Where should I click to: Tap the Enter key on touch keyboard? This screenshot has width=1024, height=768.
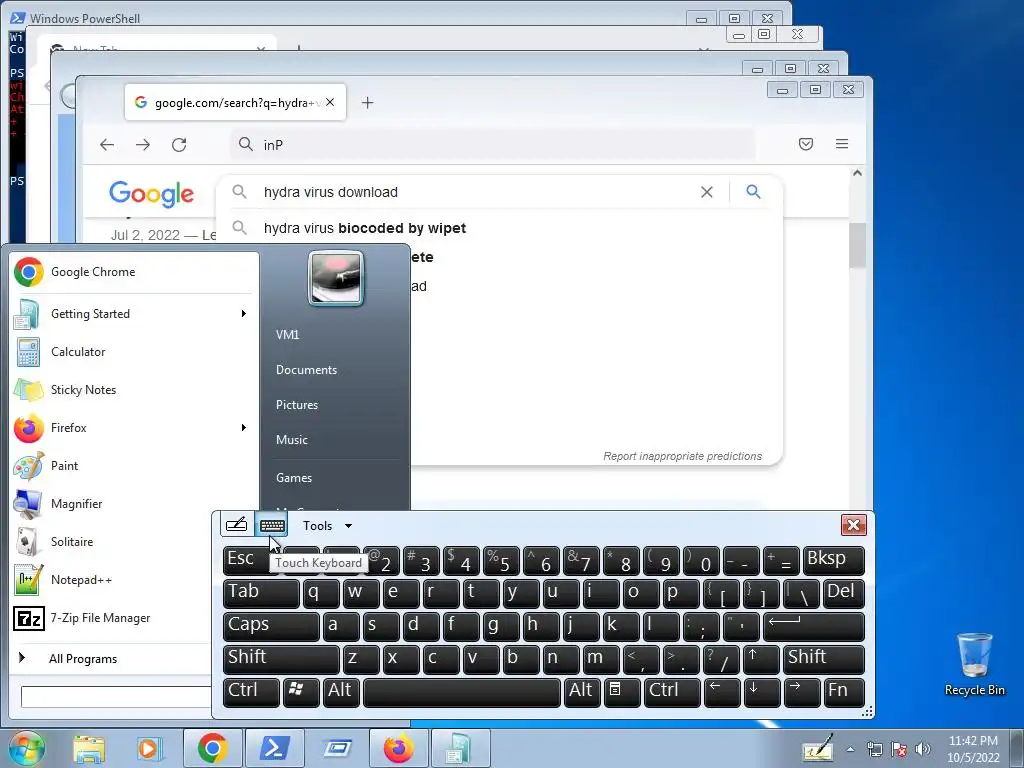tap(814, 626)
